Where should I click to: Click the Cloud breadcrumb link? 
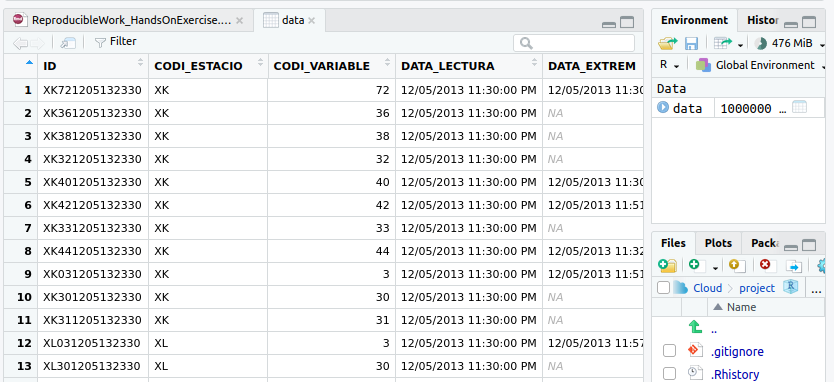click(x=707, y=288)
